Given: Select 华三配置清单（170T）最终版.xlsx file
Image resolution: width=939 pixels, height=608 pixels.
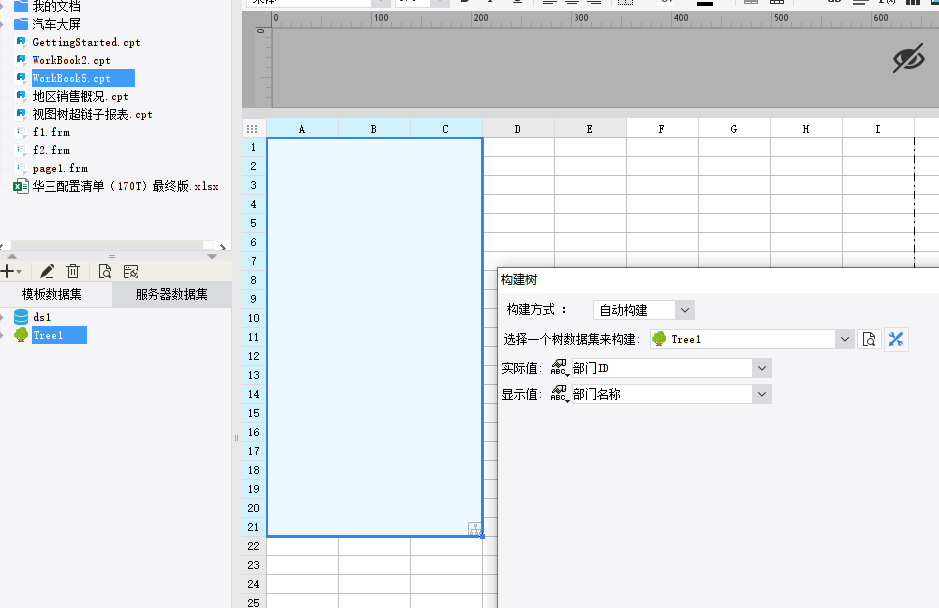Looking at the screenshot, I should pos(125,186).
